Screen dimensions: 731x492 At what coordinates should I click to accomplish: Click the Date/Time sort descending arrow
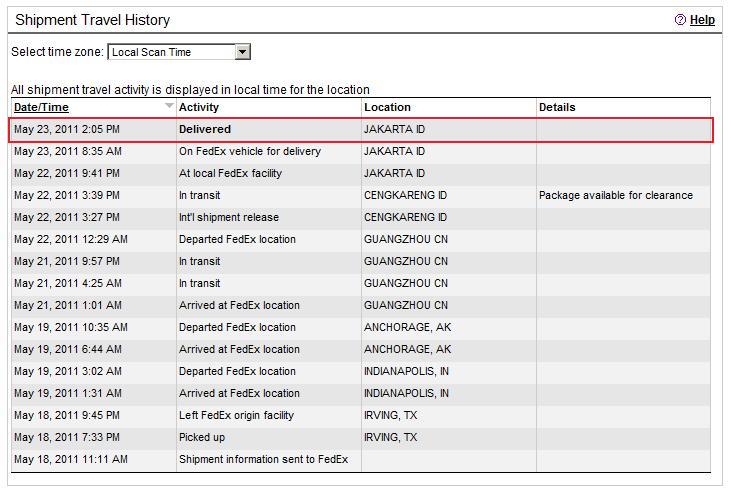[169, 106]
